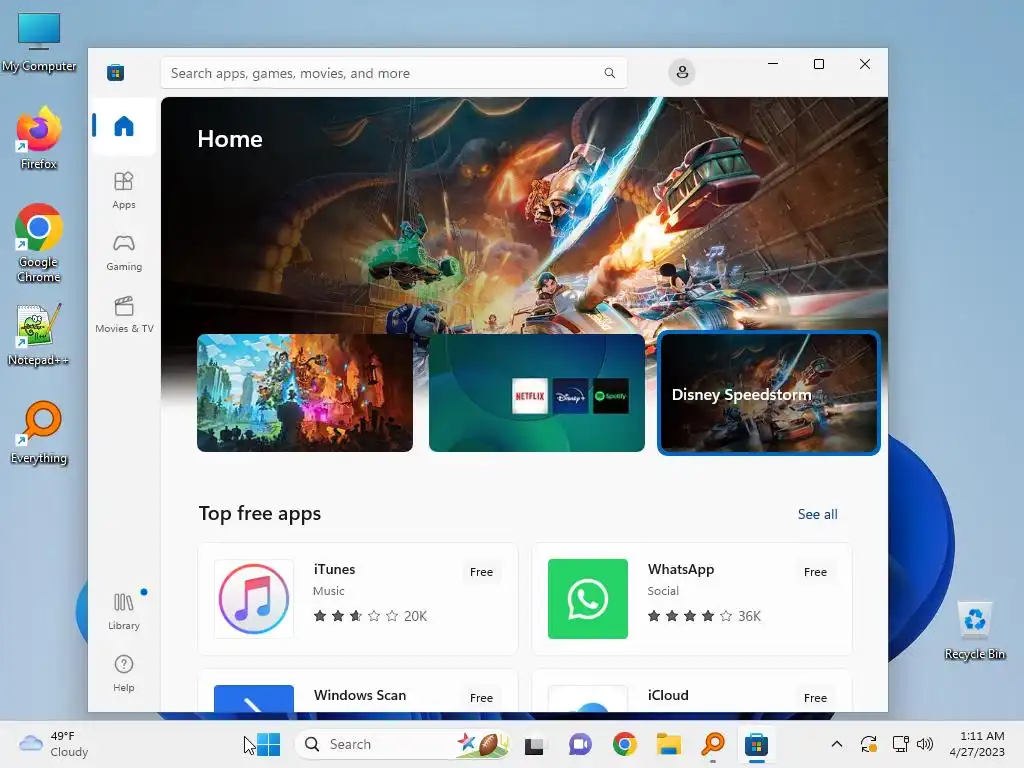
Task: Click the network icon in system tray
Action: coord(901,744)
